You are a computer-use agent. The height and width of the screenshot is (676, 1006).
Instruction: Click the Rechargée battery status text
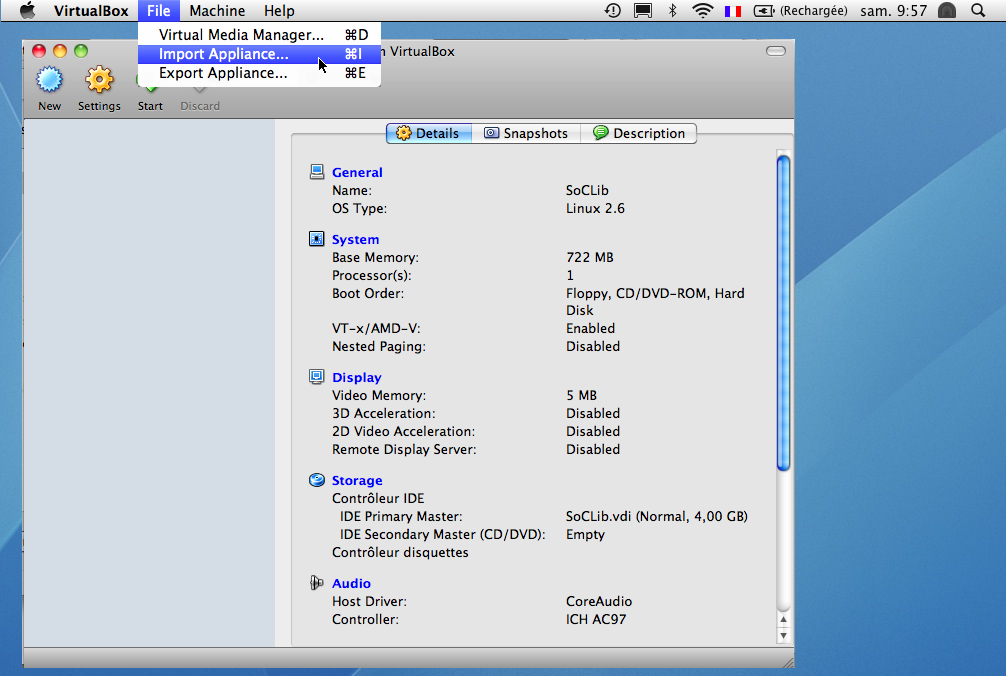point(814,11)
